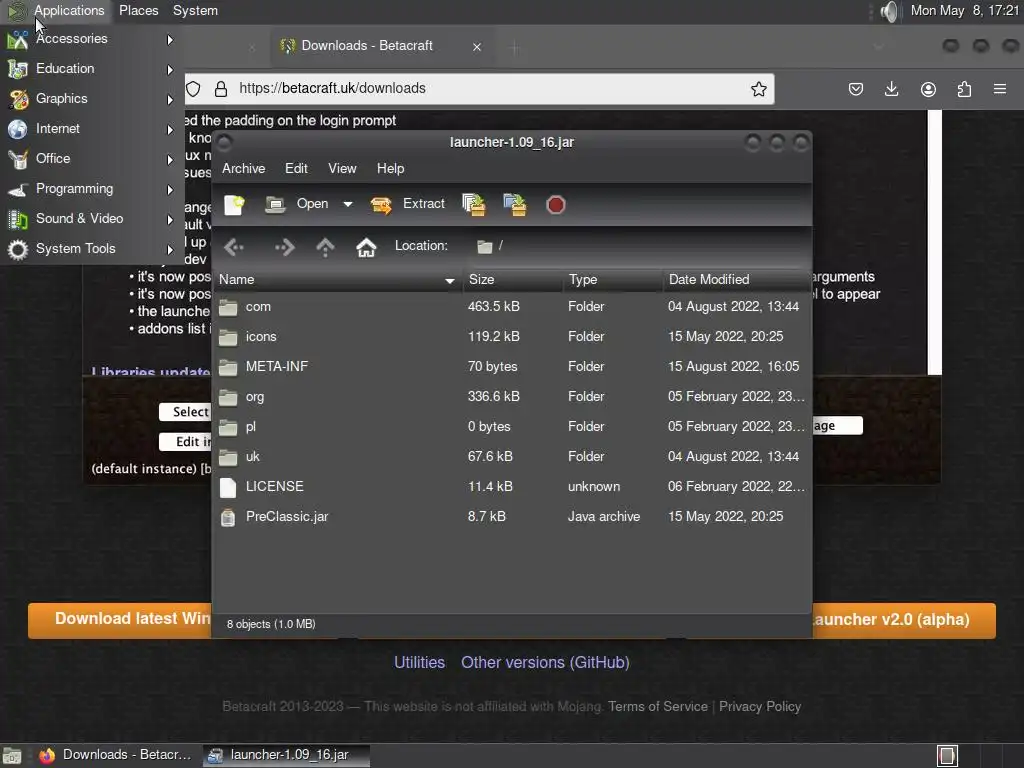Select the LICENSE file
The image size is (1024, 768).
[x=512, y=487]
